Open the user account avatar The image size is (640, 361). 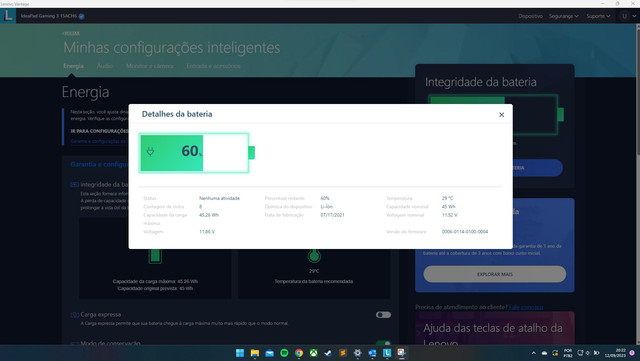624,16
